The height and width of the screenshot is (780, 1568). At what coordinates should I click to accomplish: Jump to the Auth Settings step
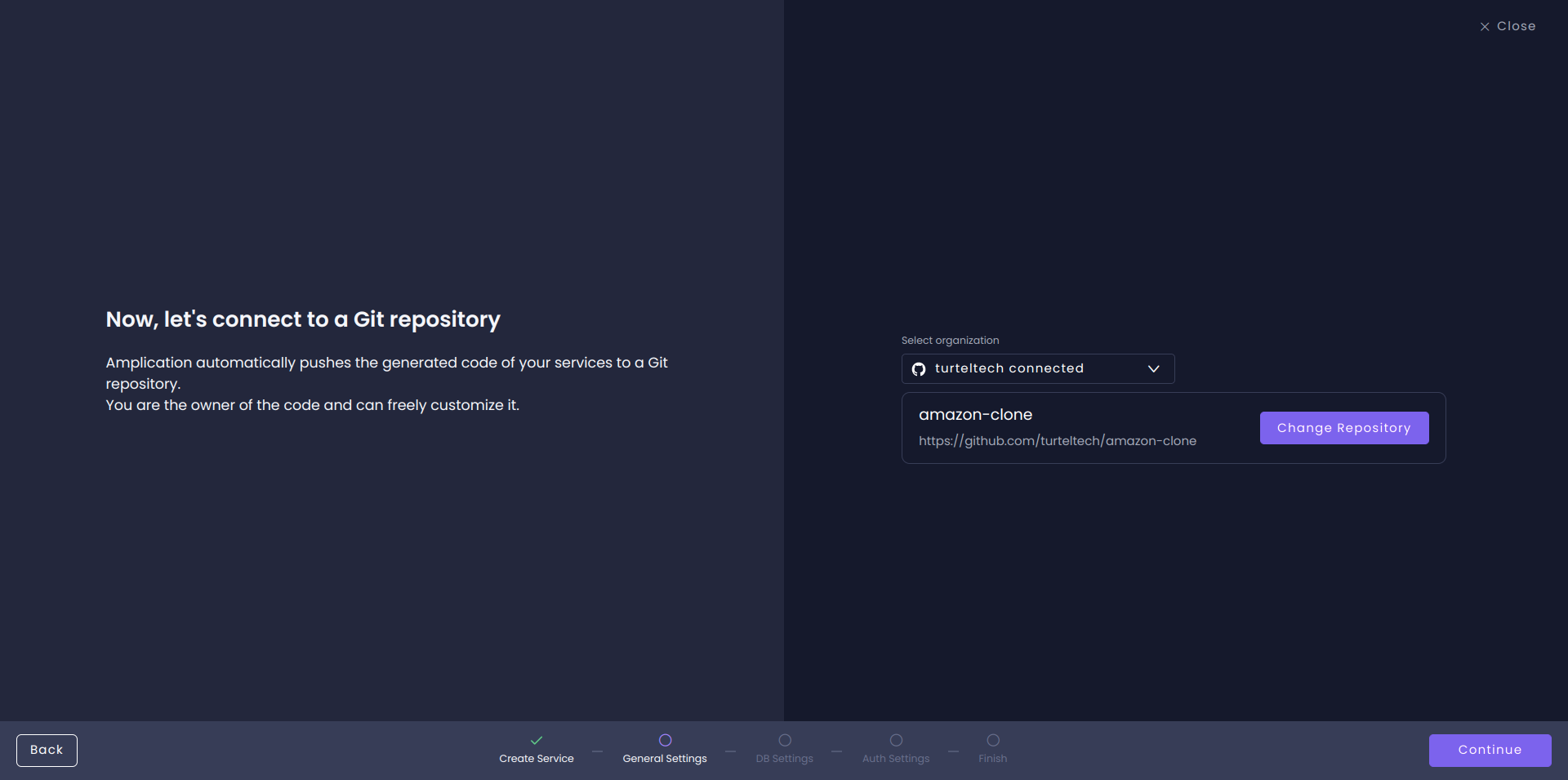point(895,758)
